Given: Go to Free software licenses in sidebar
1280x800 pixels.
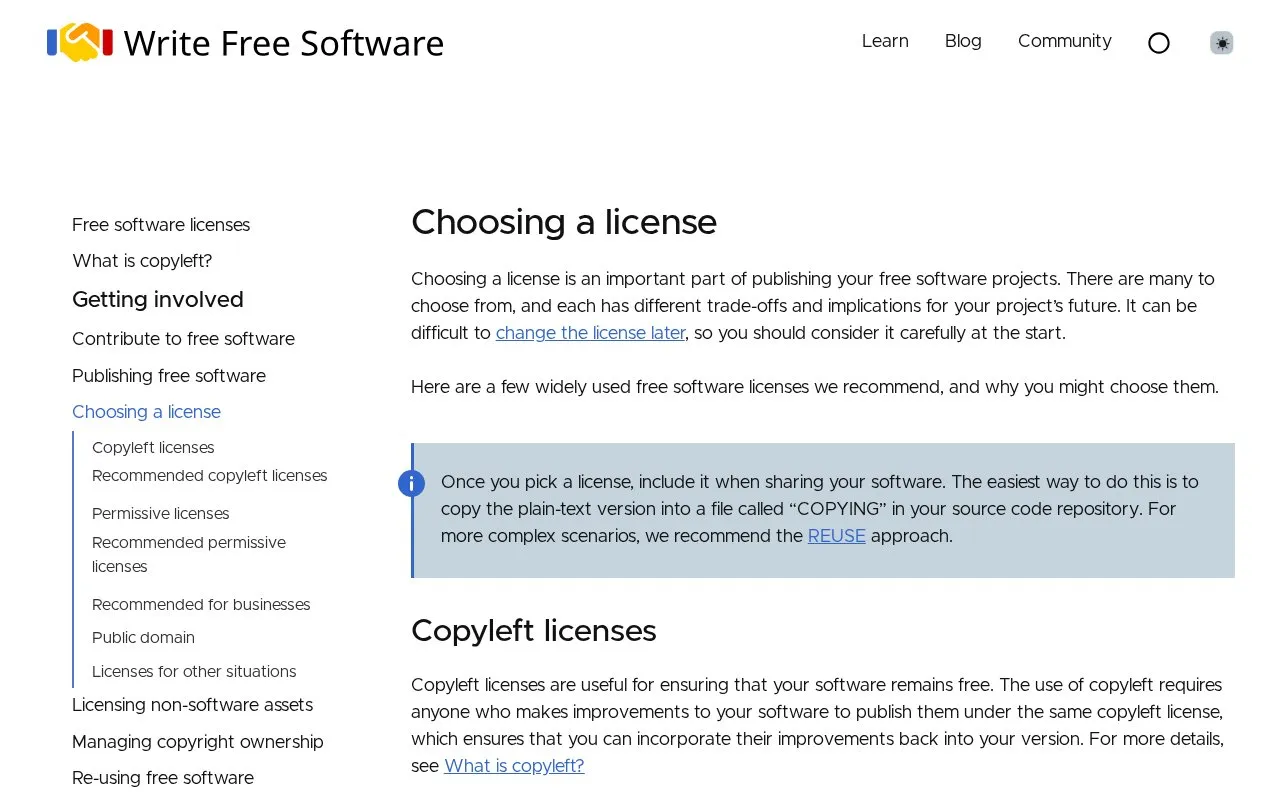Looking at the screenshot, I should point(161,225).
